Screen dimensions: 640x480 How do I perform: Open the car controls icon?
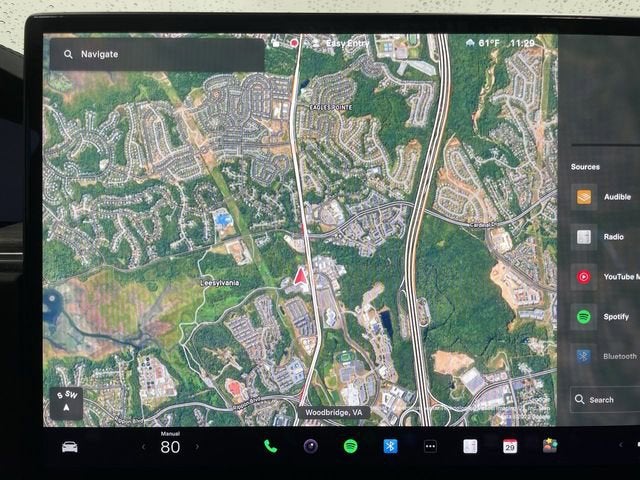pos(69,446)
